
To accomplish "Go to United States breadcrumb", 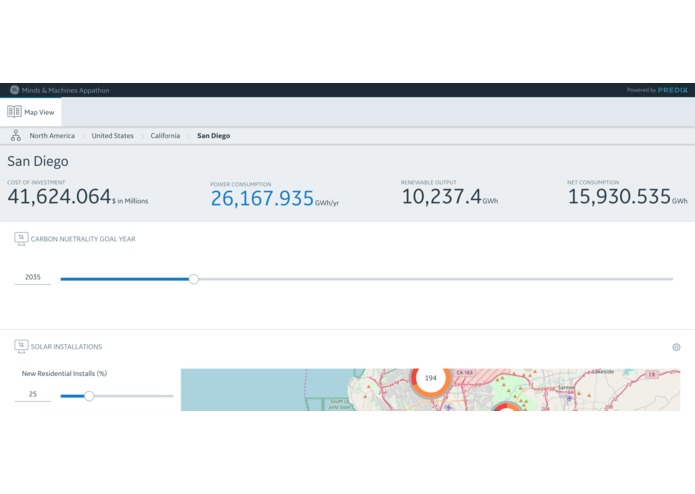I will (113, 136).
